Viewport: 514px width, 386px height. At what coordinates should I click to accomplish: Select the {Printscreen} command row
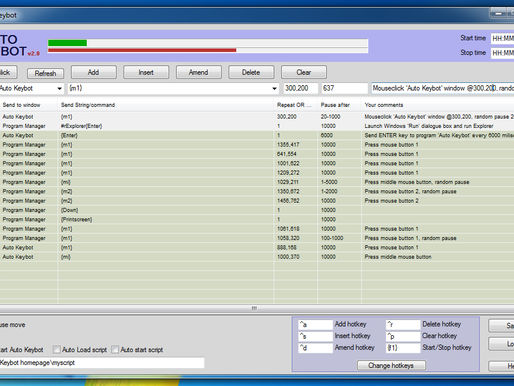(x=257, y=219)
